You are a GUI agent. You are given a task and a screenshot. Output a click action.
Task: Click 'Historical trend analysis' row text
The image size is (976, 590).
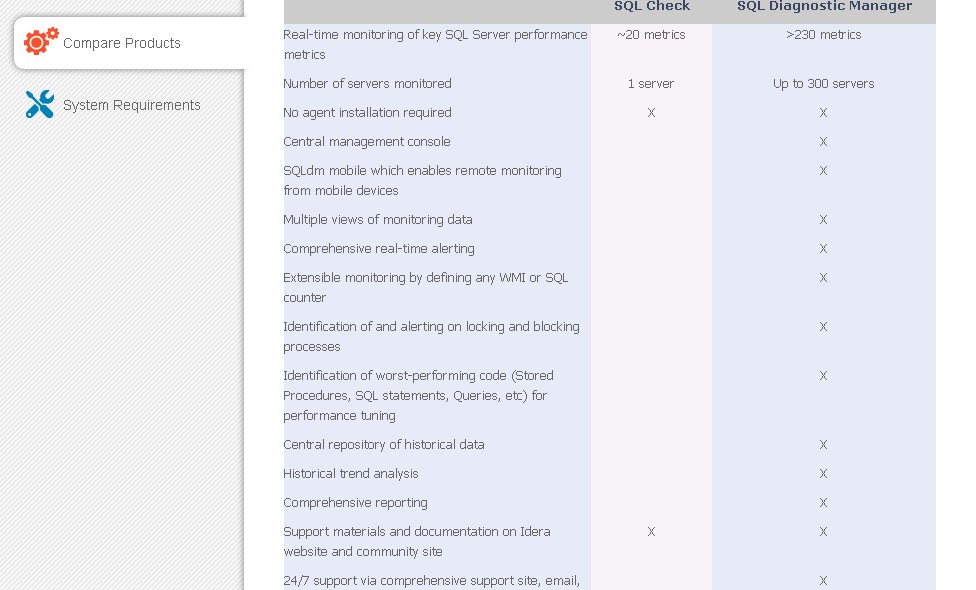pos(350,474)
